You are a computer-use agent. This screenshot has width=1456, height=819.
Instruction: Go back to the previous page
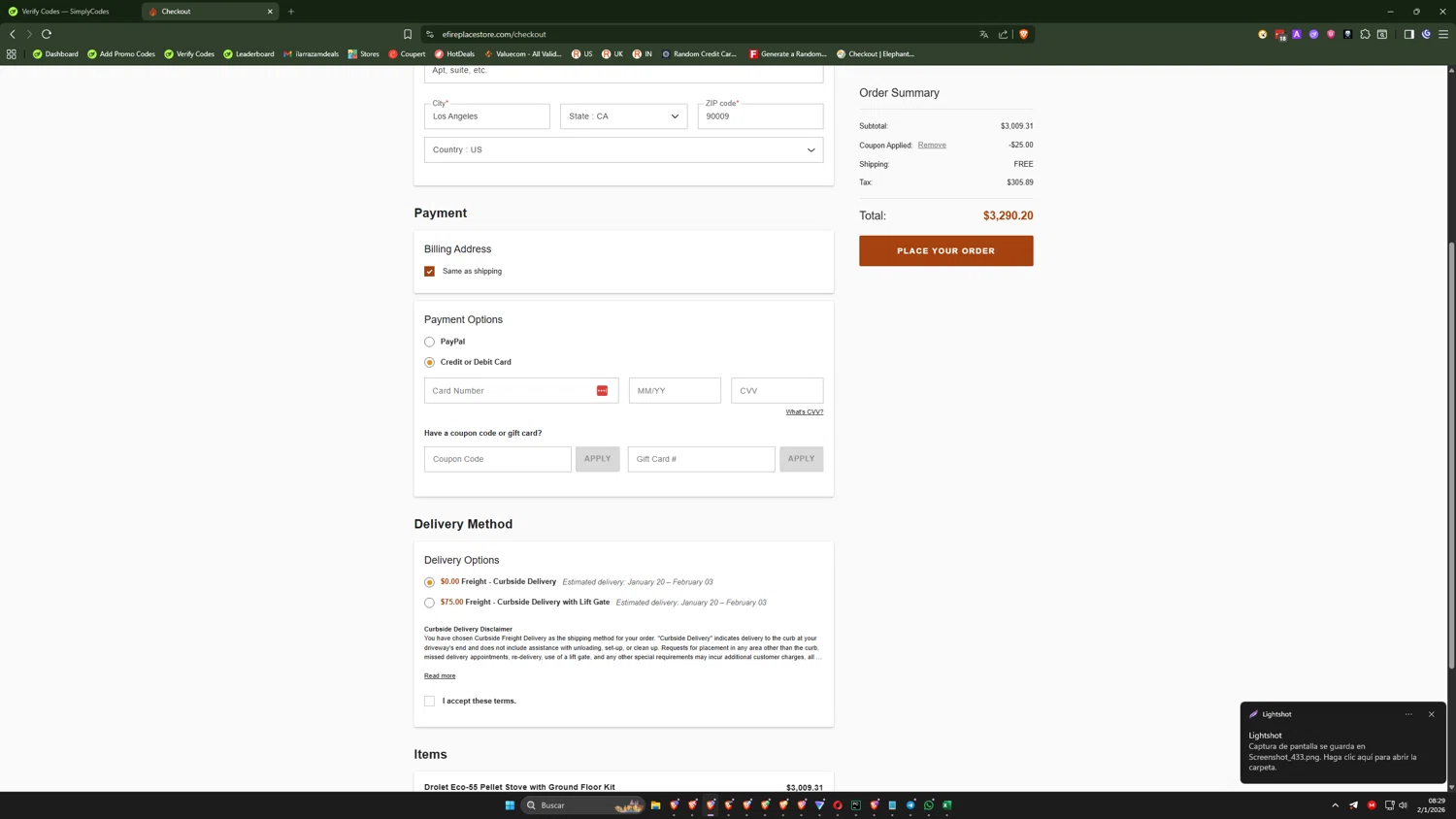click(13, 34)
